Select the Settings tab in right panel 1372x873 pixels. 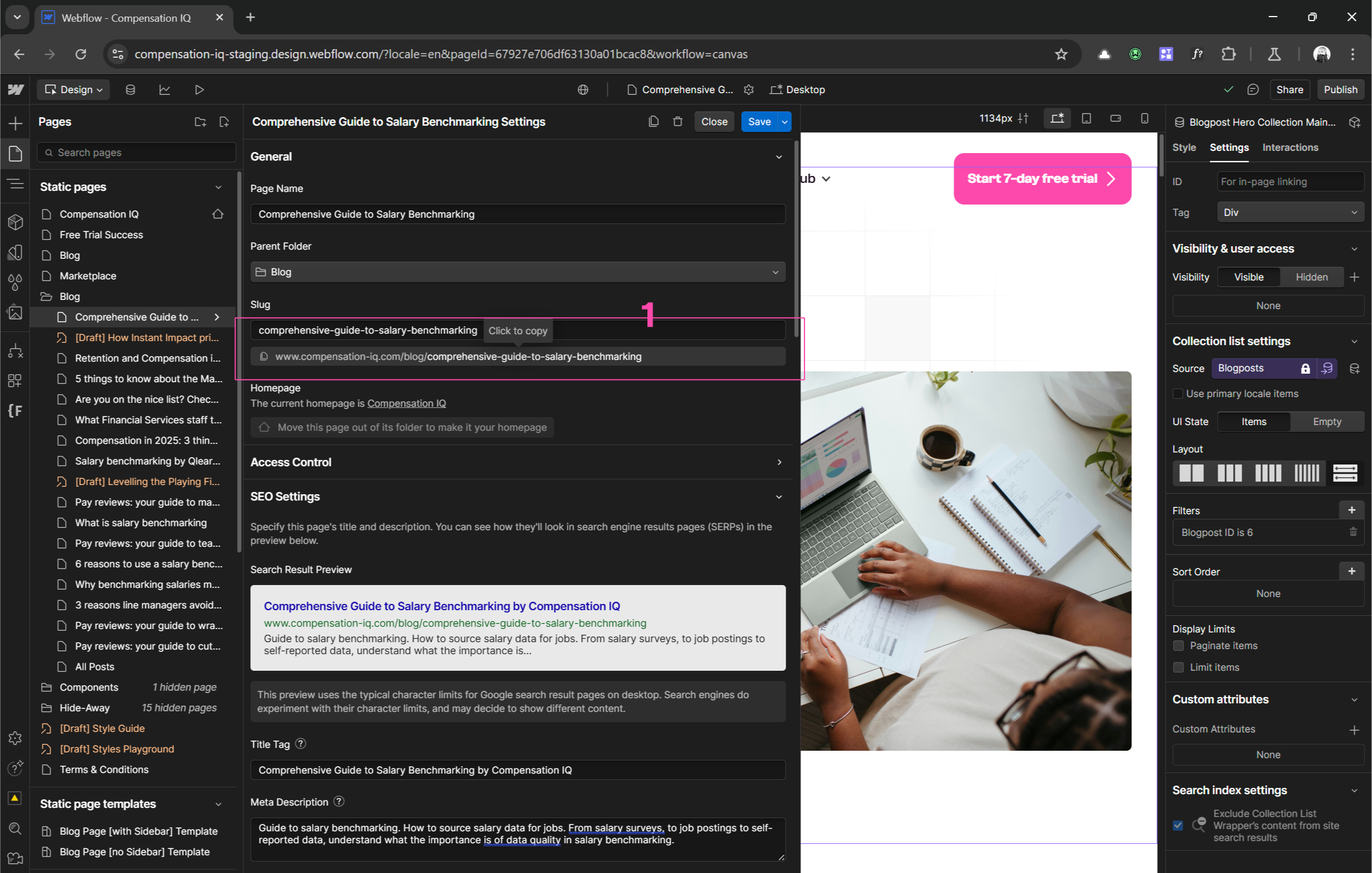(x=1229, y=147)
